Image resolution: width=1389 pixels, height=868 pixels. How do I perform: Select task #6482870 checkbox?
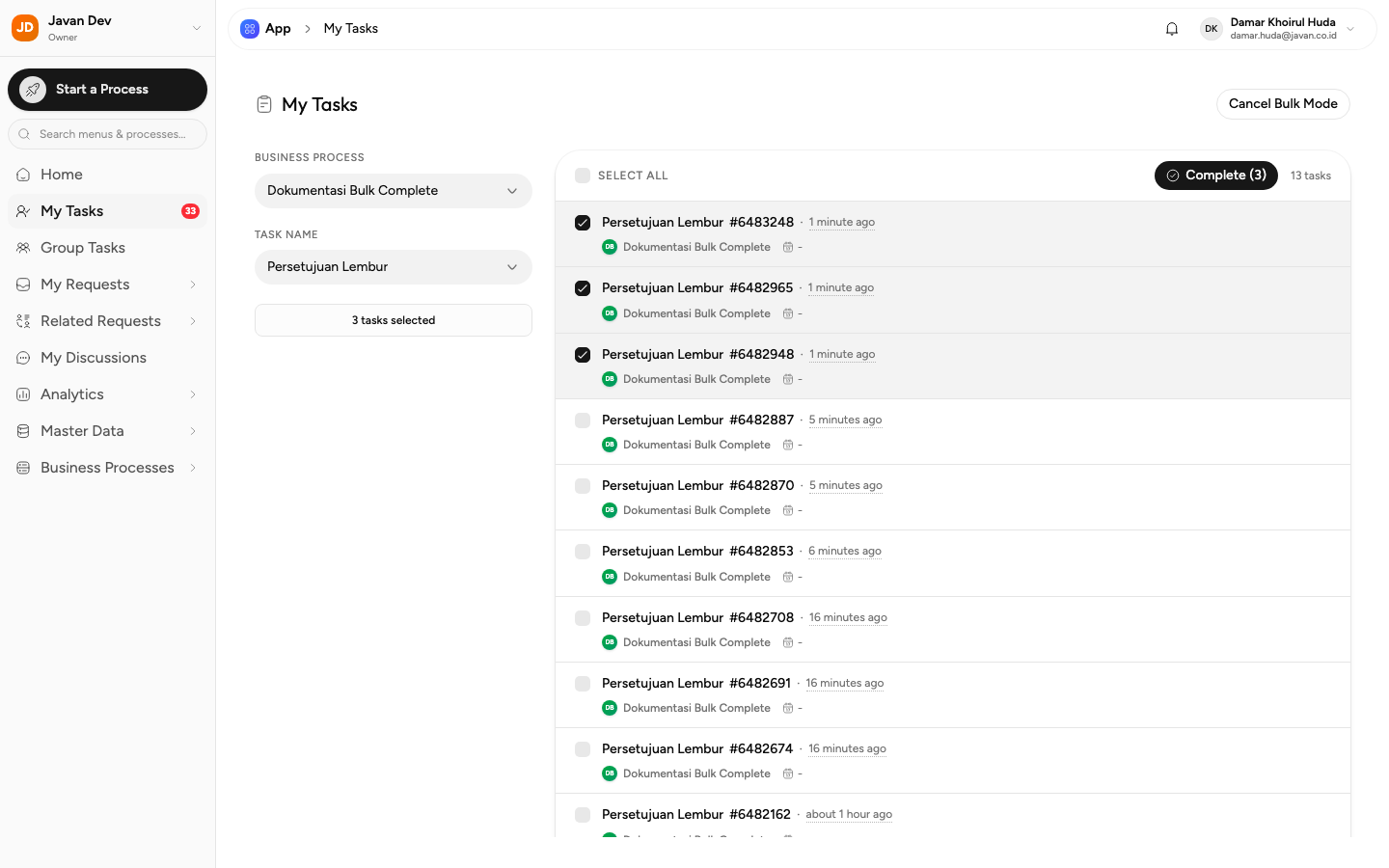coord(583,486)
